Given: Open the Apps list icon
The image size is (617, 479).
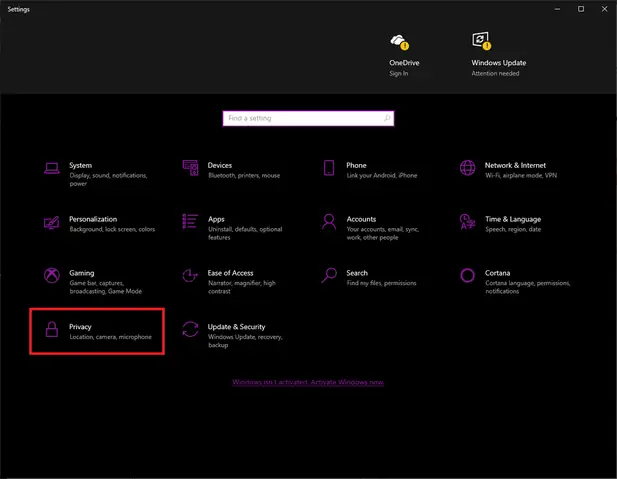Looking at the screenshot, I should (190, 221).
